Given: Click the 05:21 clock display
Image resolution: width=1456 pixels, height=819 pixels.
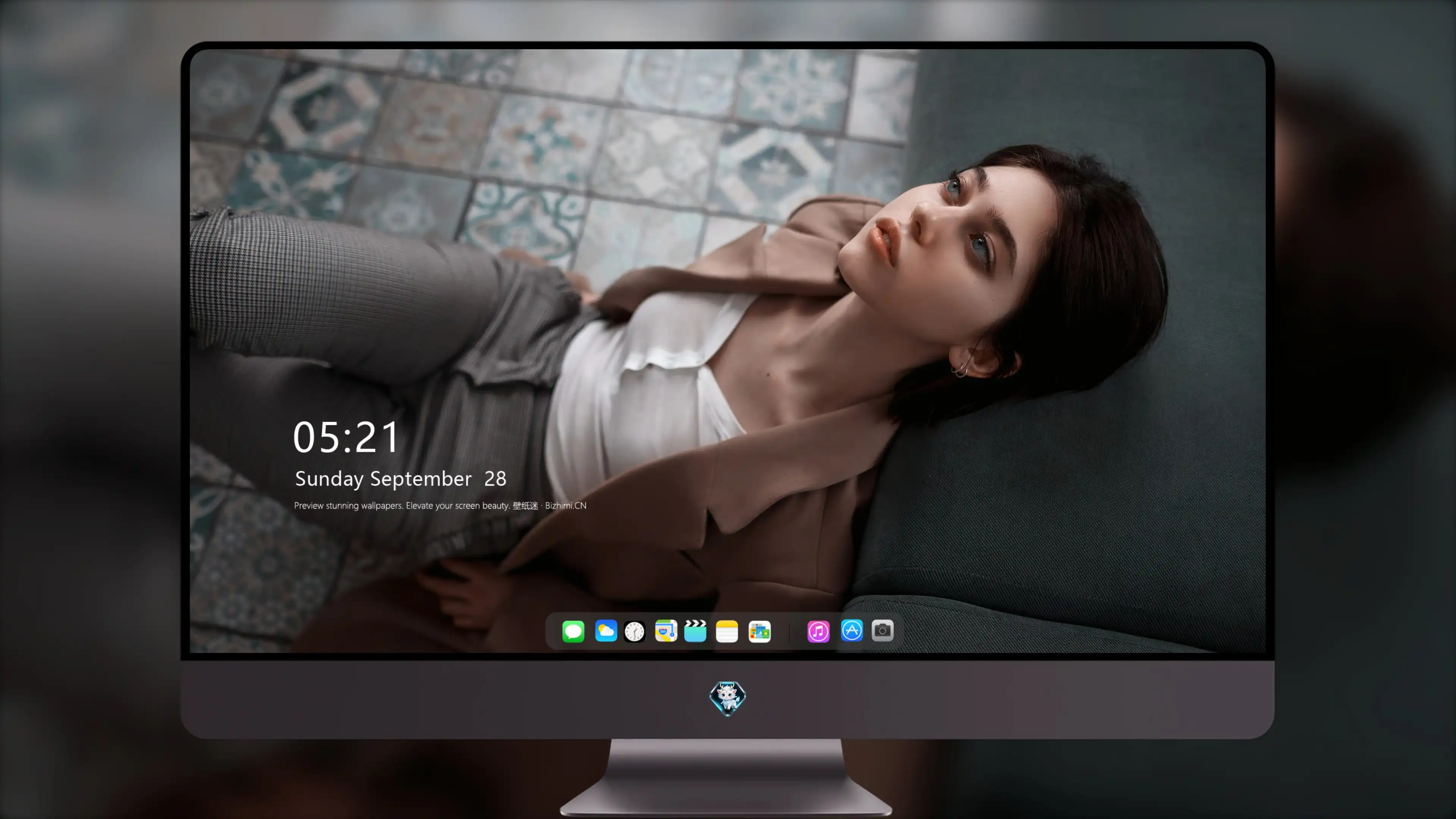Looking at the screenshot, I should click(346, 438).
